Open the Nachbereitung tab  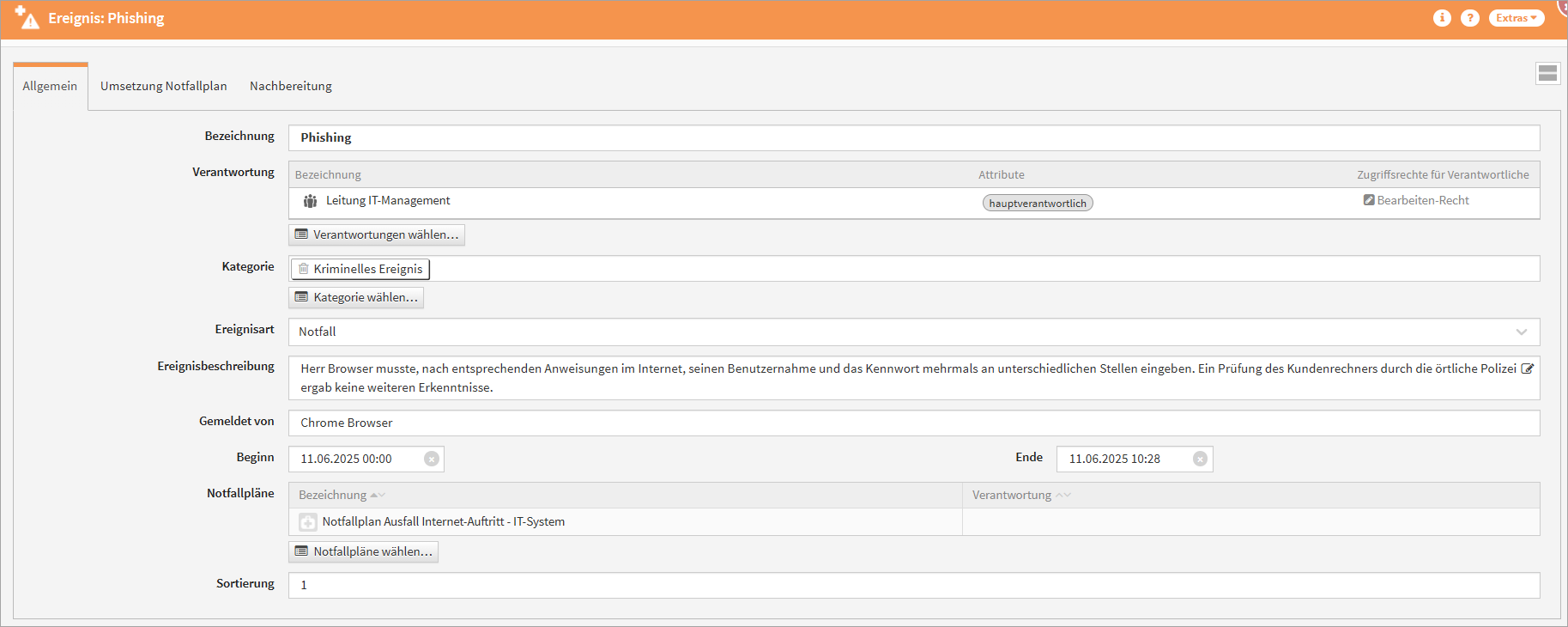click(290, 86)
